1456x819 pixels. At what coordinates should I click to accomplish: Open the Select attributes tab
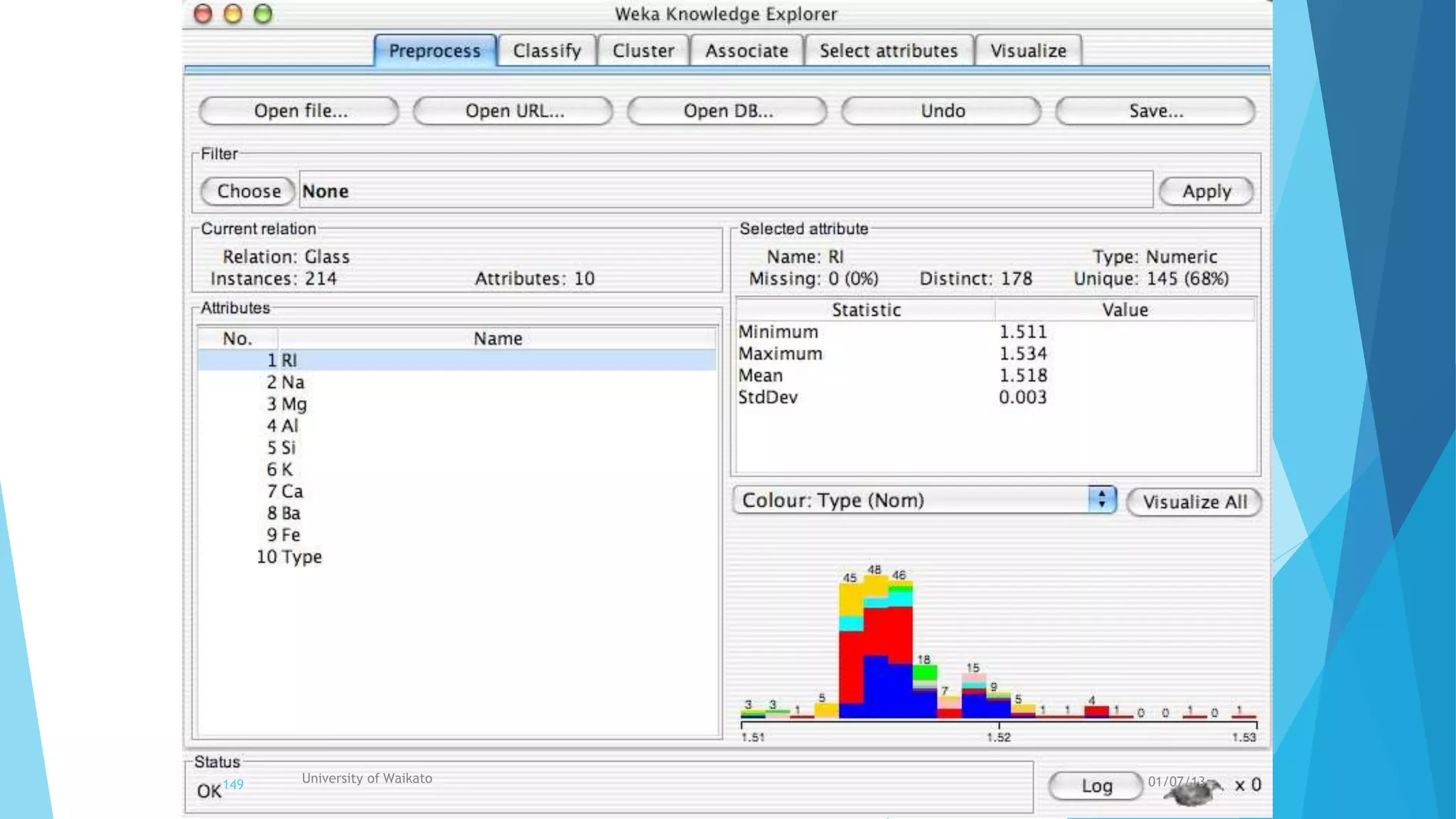(x=888, y=51)
